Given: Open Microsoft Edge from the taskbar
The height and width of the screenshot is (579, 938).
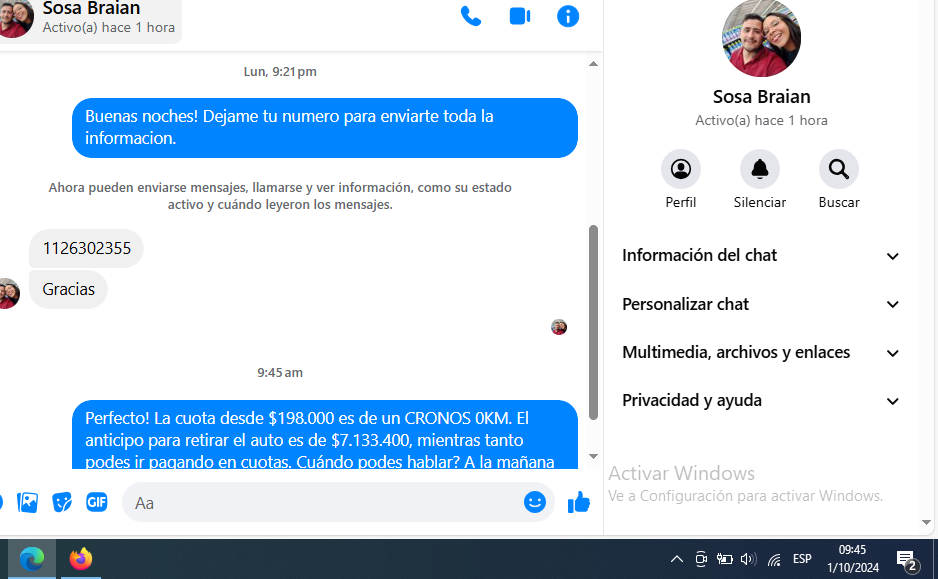Looking at the screenshot, I should point(32,559).
